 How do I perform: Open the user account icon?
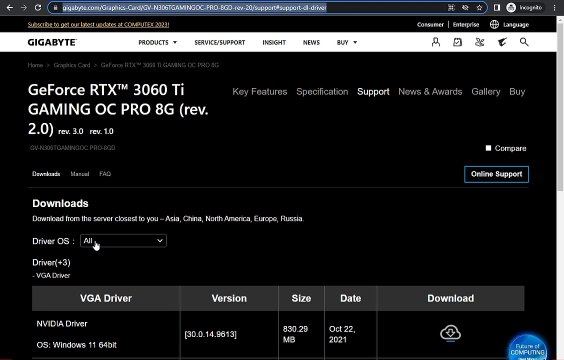click(436, 42)
